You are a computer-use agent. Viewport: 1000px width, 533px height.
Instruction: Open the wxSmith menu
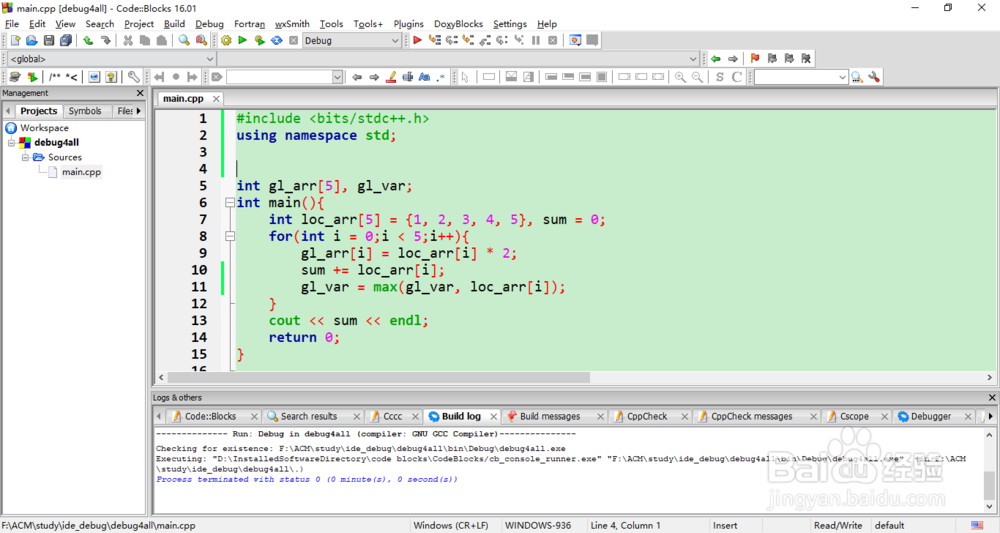coord(292,24)
